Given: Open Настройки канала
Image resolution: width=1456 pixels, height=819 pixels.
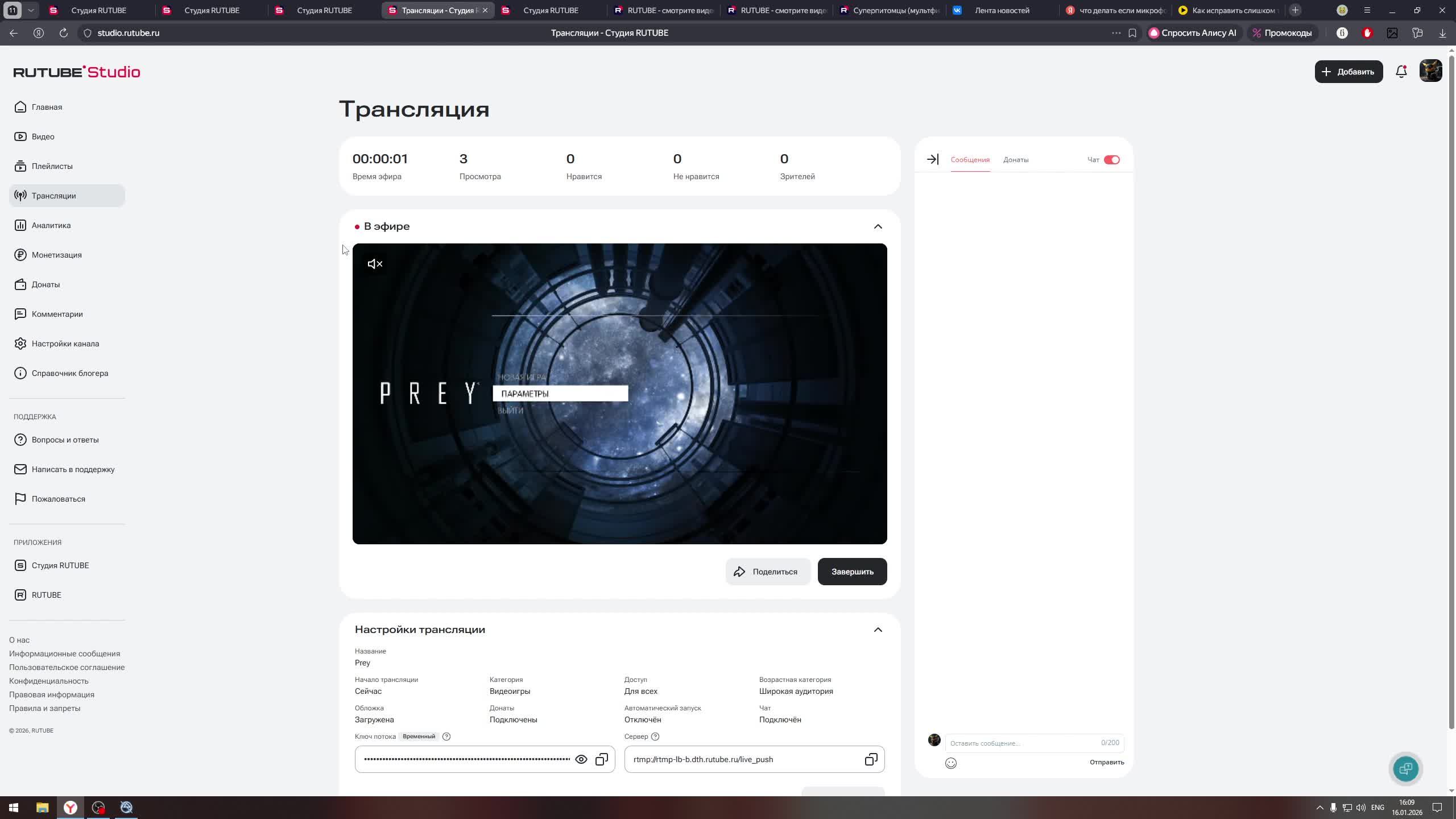Looking at the screenshot, I should coord(67,344).
